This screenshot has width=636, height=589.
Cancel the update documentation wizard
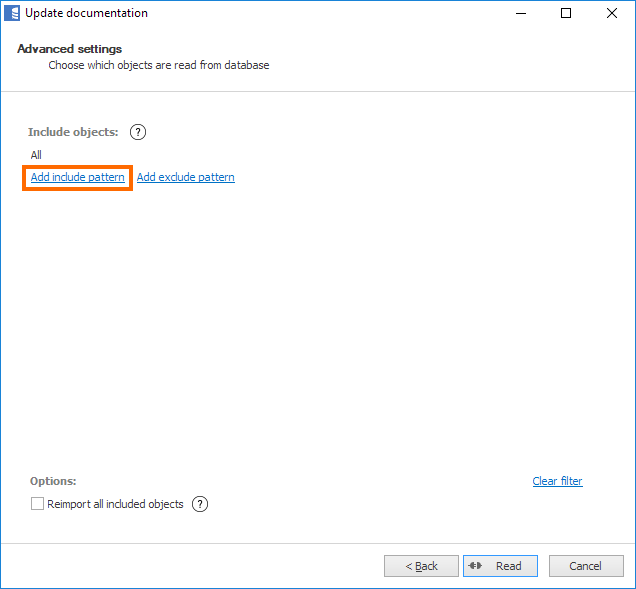(586, 566)
